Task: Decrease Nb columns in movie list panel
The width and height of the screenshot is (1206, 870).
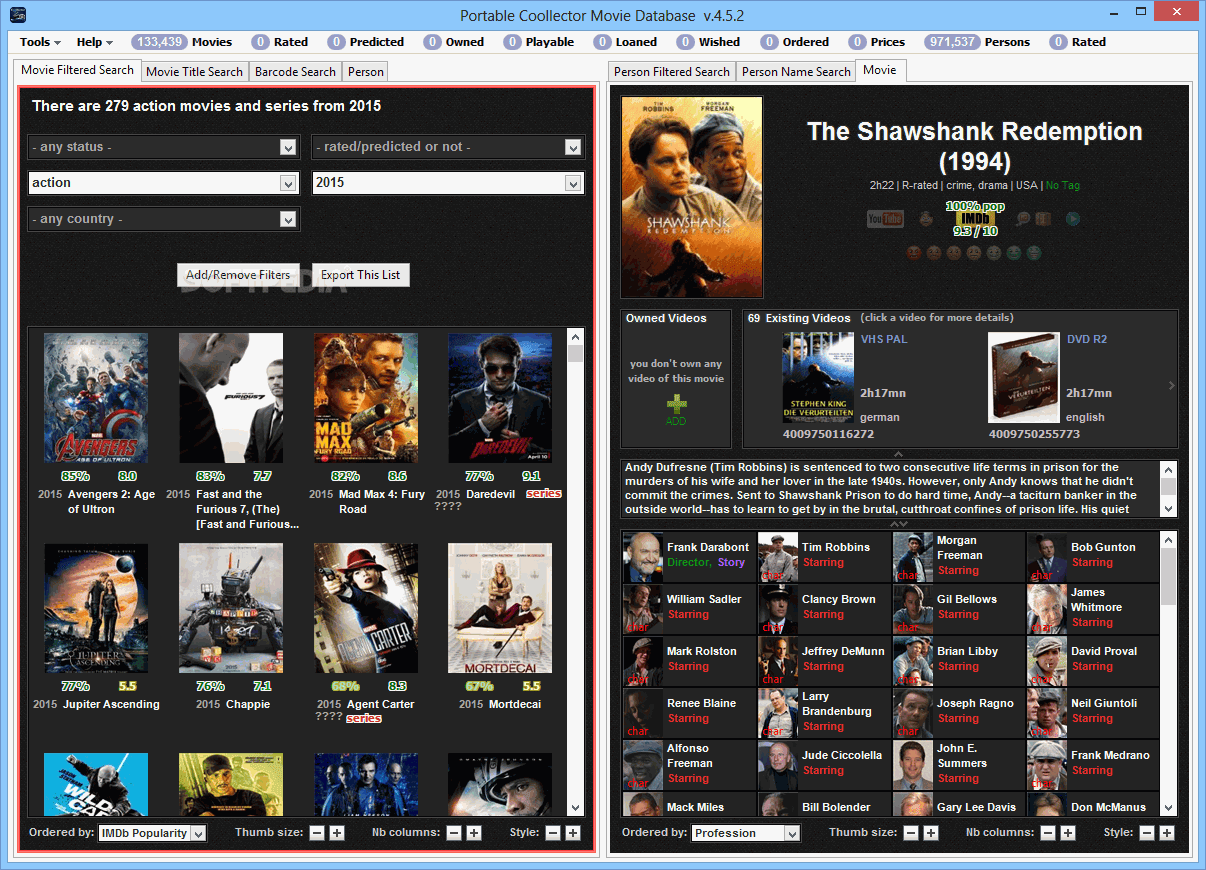Action: [454, 833]
